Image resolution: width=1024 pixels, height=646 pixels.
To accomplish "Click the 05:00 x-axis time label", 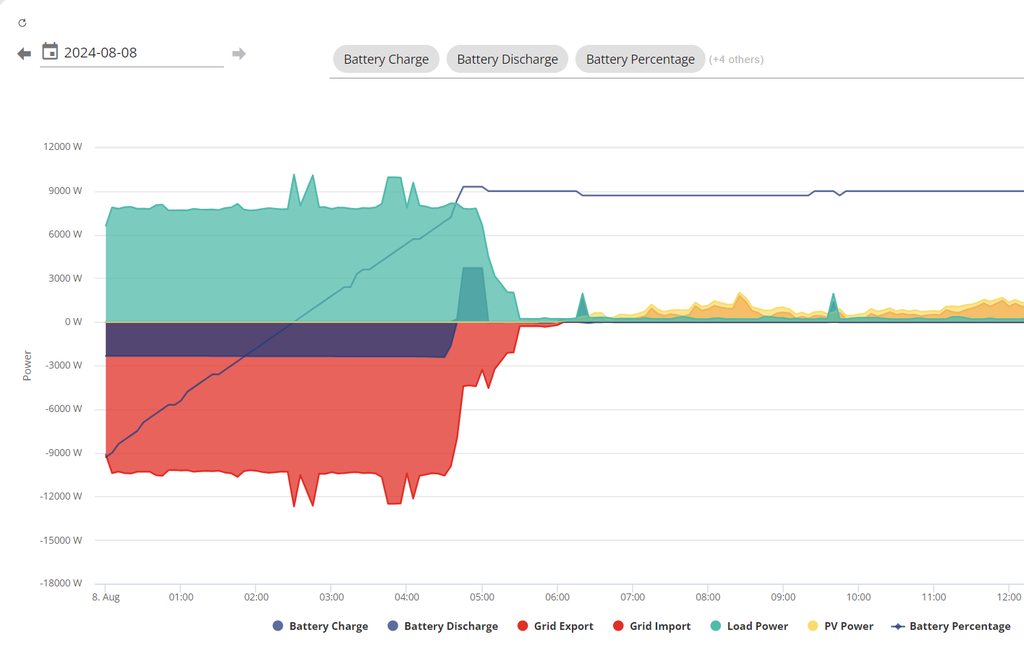I will [482, 597].
